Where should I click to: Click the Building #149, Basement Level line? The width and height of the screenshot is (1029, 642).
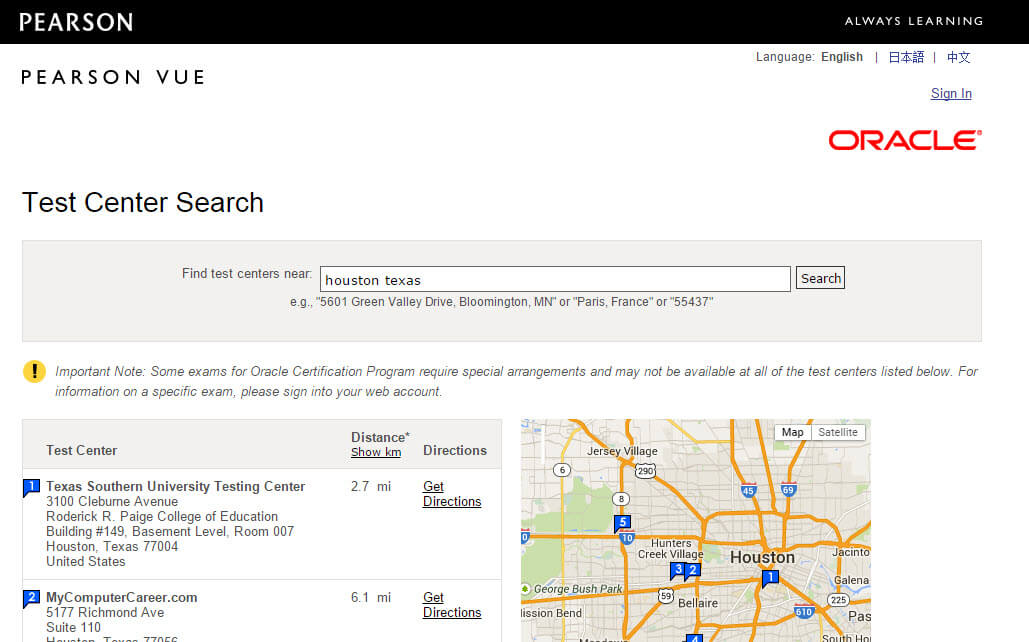pyautogui.click(x=170, y=532)
